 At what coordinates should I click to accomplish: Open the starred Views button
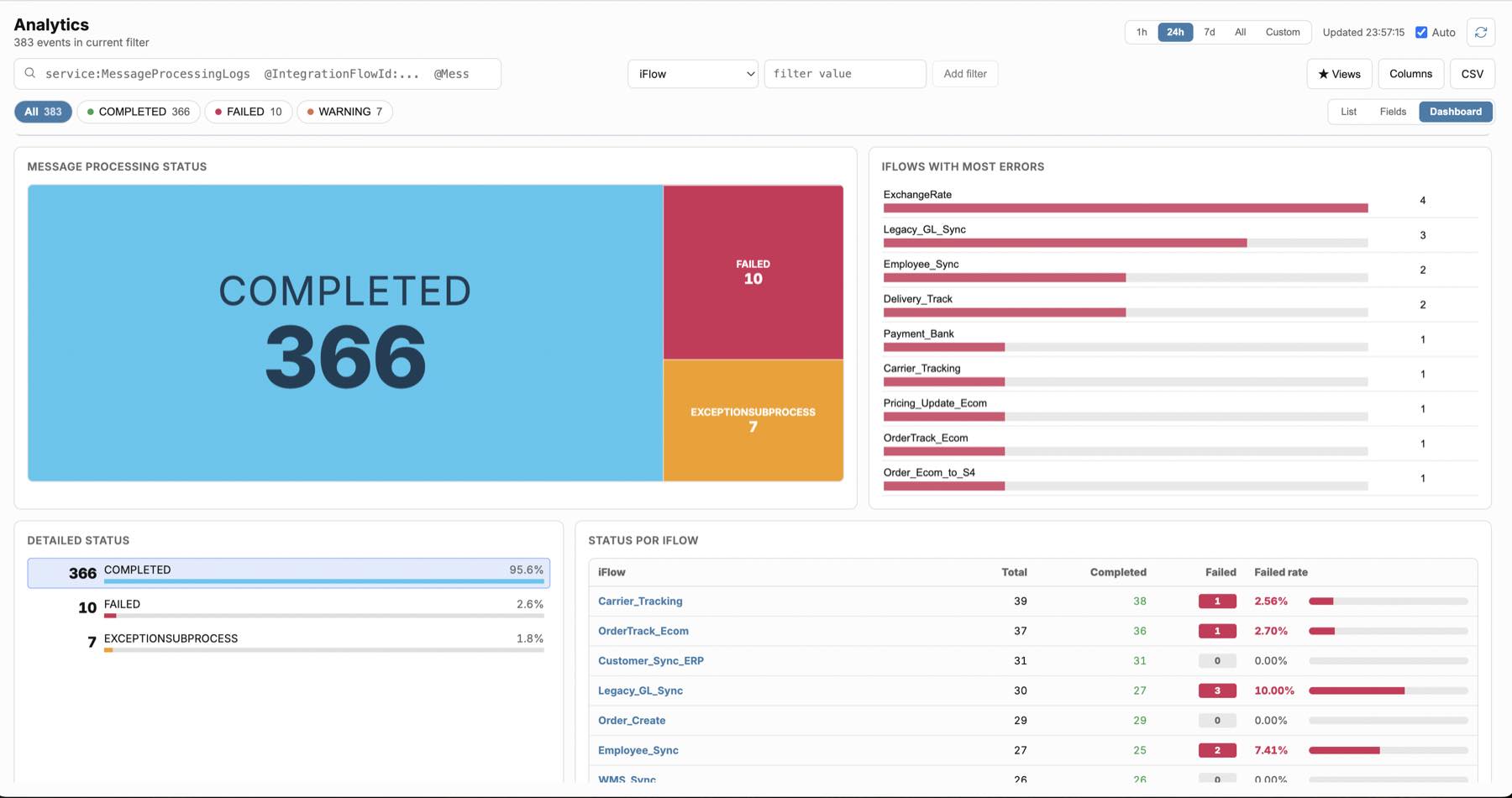[x=1339, y=74]
